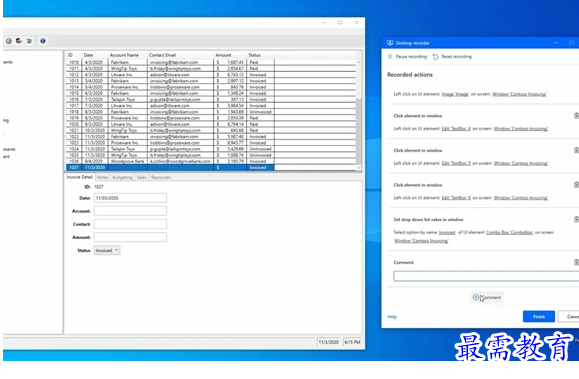Click the Comment text input field
The width and height of the screenshot is (579, 379).
point(486,276)
